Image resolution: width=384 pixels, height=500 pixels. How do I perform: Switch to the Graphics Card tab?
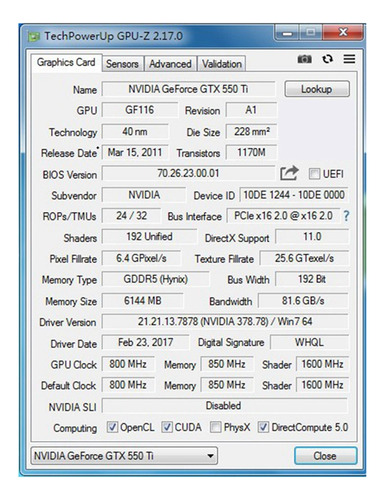[x=66, y=62]
